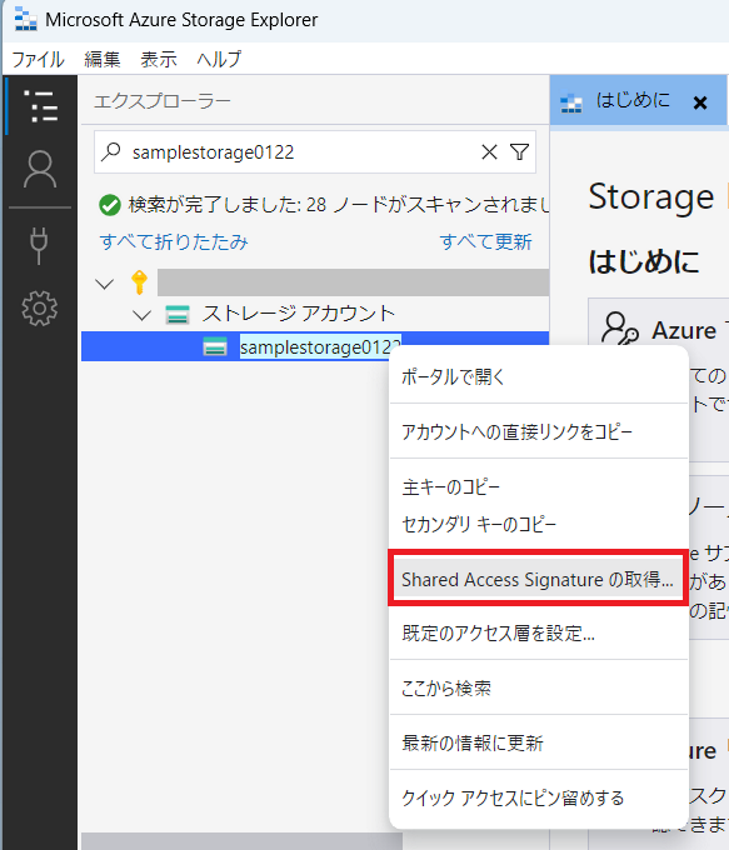Choose セカンダリ キーのコピー
Viewport: 729px width, 850px height.
539,524
